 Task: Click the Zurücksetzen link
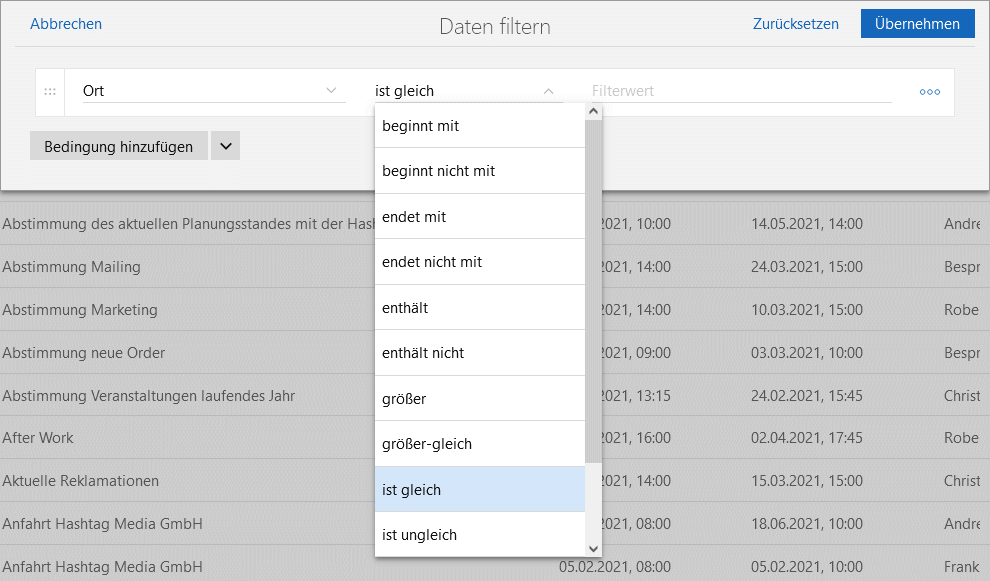(795, 24)
